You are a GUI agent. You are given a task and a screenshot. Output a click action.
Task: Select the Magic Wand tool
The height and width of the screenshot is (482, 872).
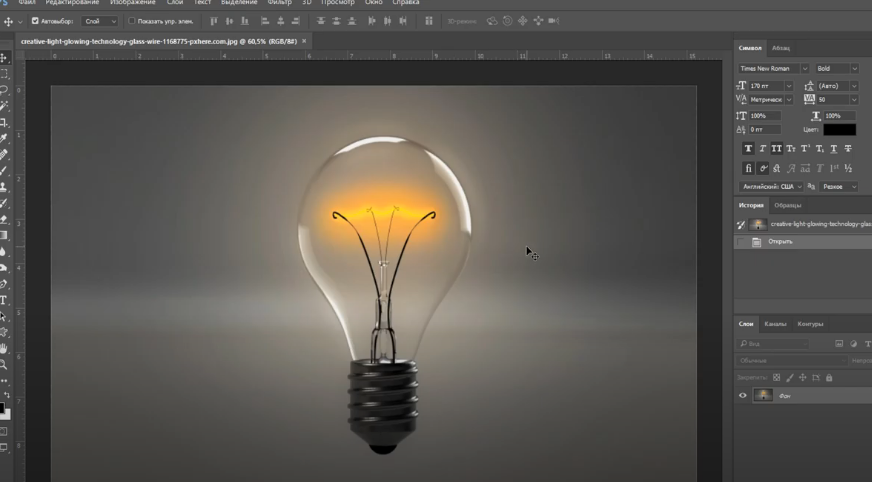(4, 106)
